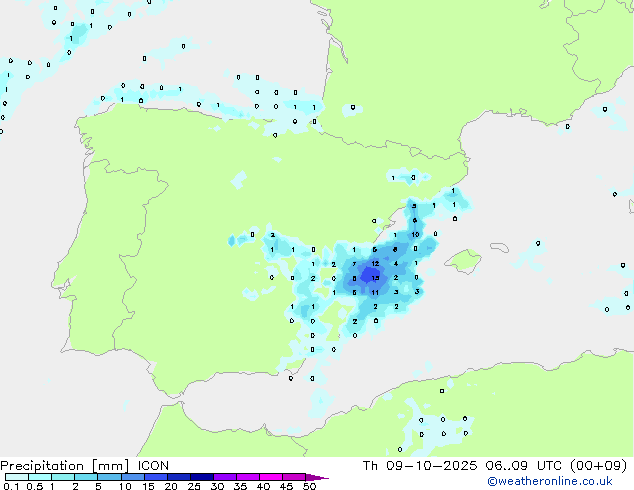Screen dimensions: 634x490
Task: Click the '(00+09)' forecast offset text
Action: coord(598,466)
